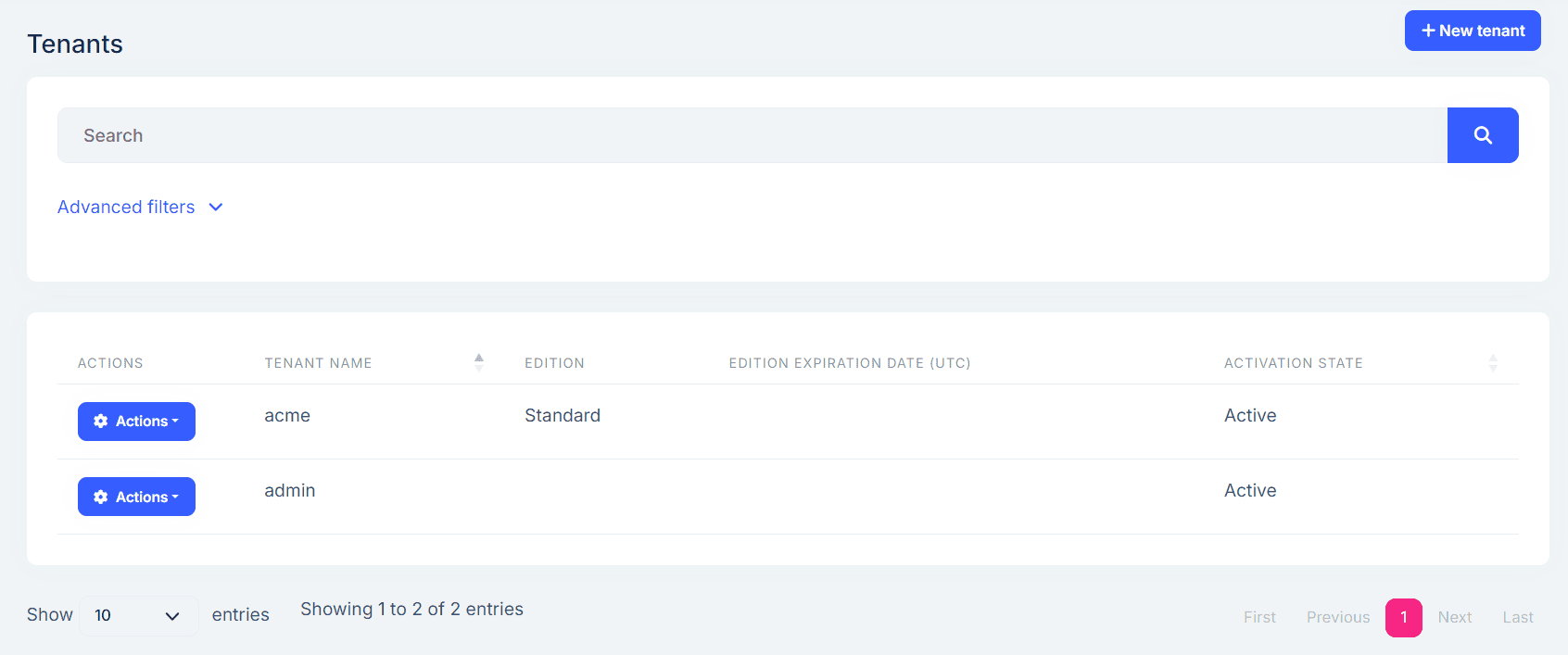Jump to the Last page
The image size is (1568, 655).
click(x=1517, y=618)
